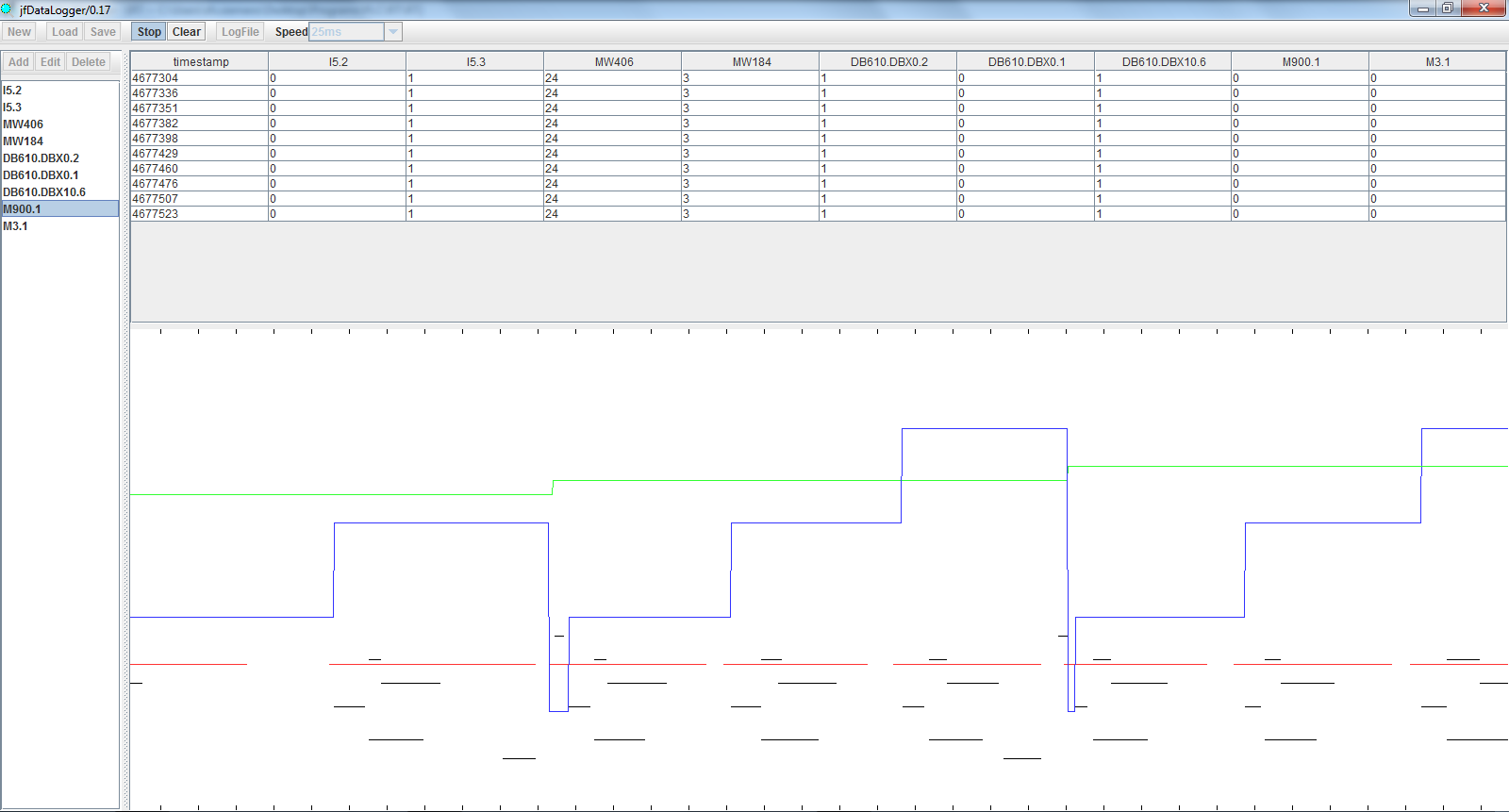Open the Speed dropdown arrow
1509x812 pixels.
[x=393, y=32]
